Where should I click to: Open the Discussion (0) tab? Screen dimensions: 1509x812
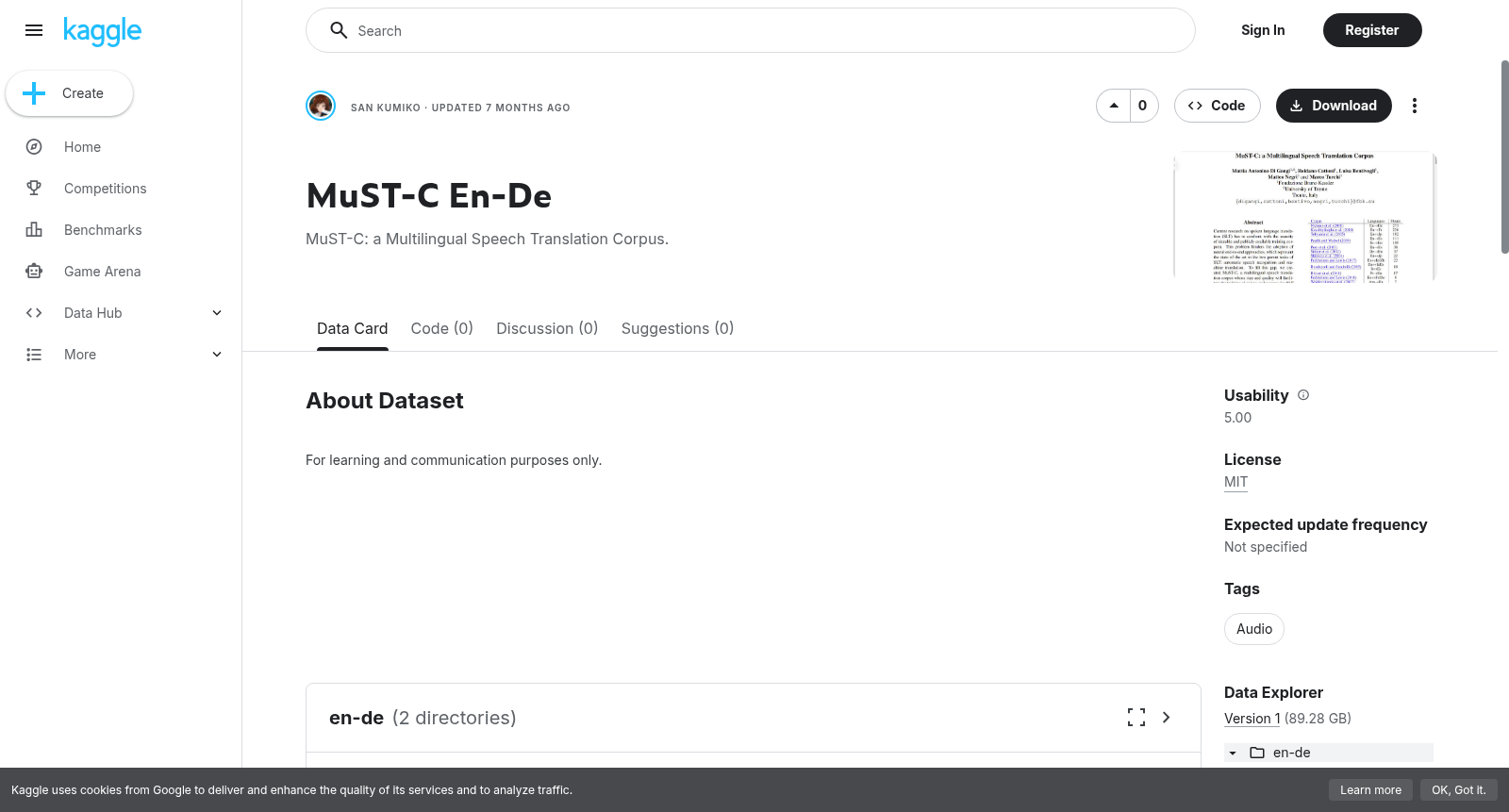547,328
